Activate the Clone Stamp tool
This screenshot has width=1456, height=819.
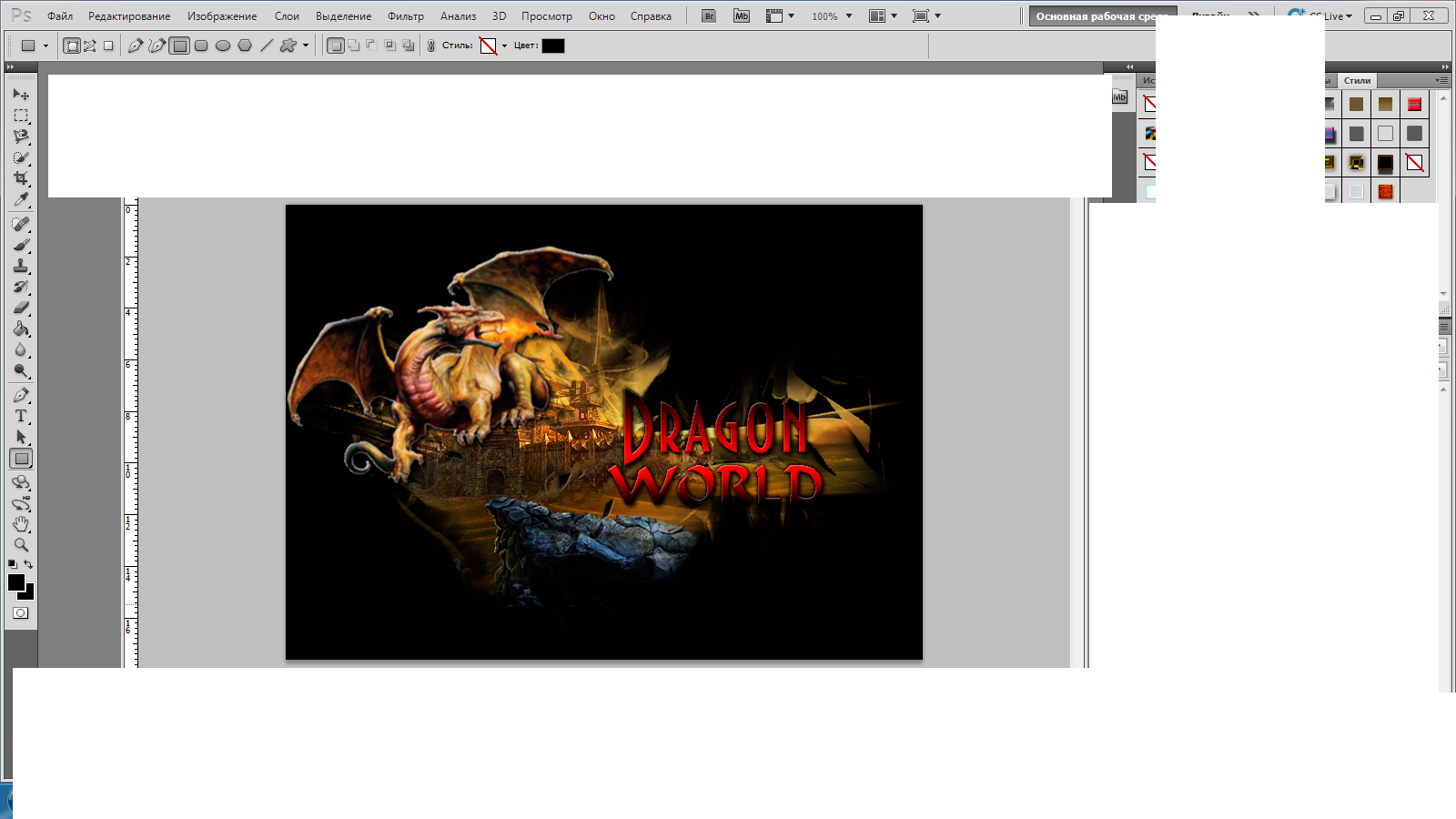[21, 266]
